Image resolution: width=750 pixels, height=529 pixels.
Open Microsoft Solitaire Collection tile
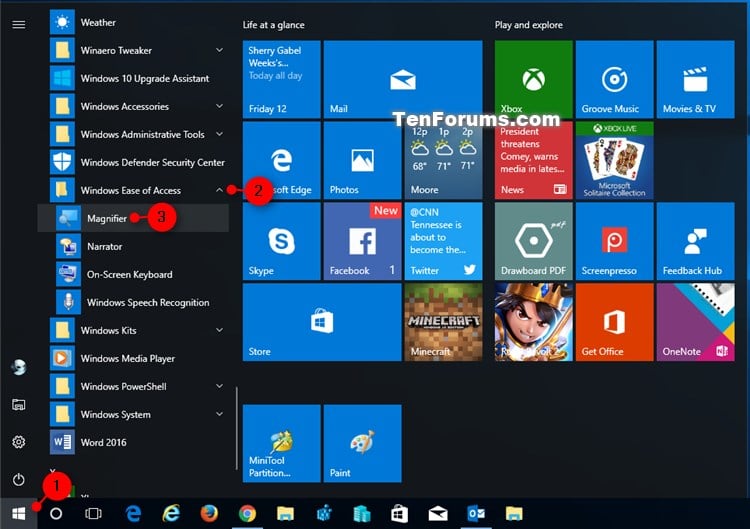click(x=614, y=160)
